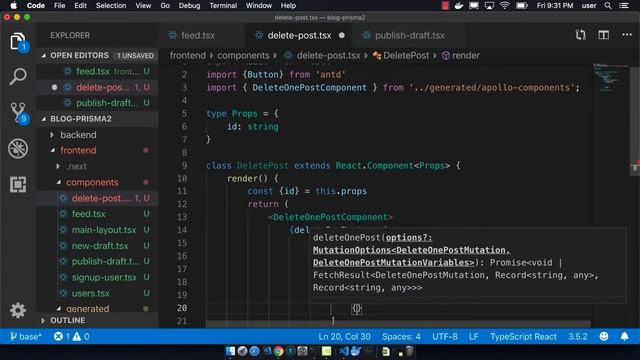
Task: Launch Chrome from the Dock
Action: tap(278, 351)
